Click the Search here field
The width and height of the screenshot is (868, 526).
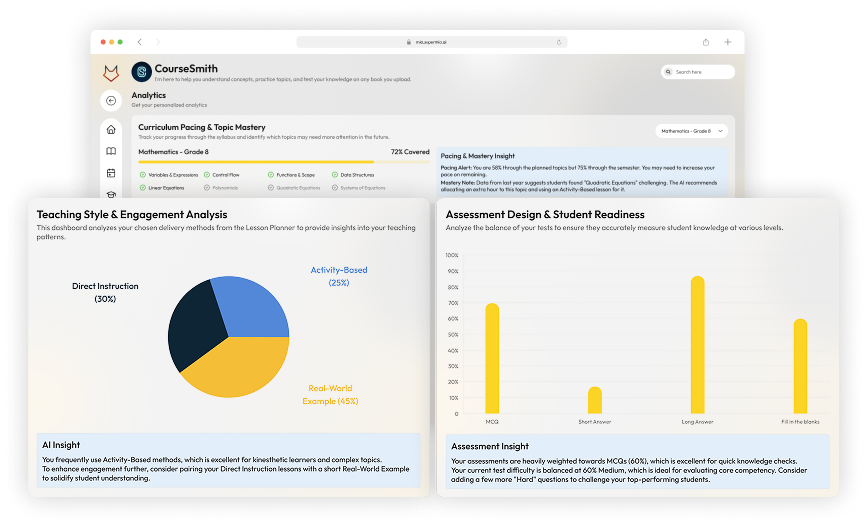(698, 72)
